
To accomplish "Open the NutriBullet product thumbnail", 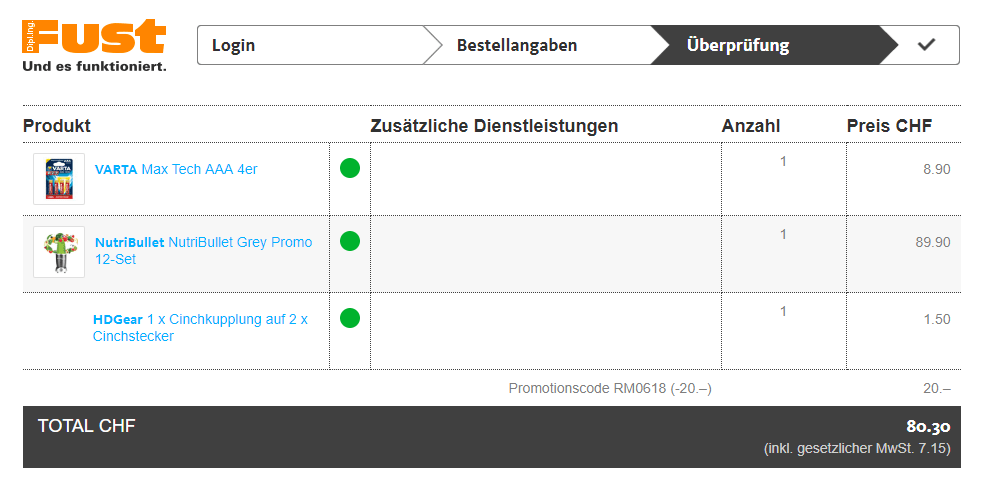I will (x=59, y=251).
